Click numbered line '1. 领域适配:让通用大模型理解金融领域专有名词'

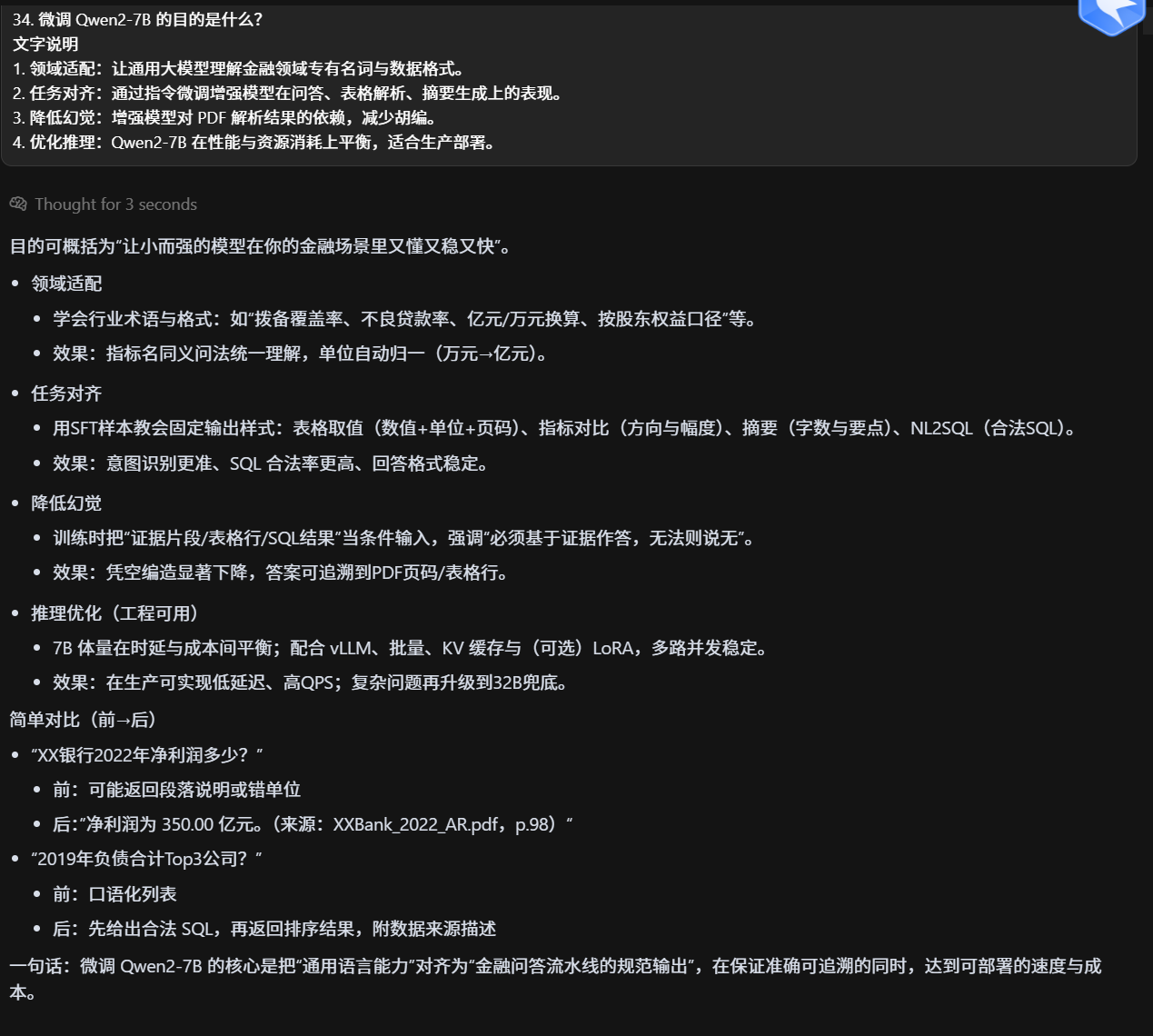pyautogui.click(x=240, y=68)
